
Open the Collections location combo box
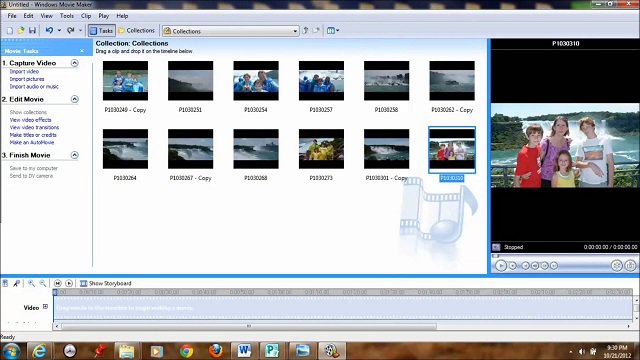pyautogui.click(x=231, y=31)
